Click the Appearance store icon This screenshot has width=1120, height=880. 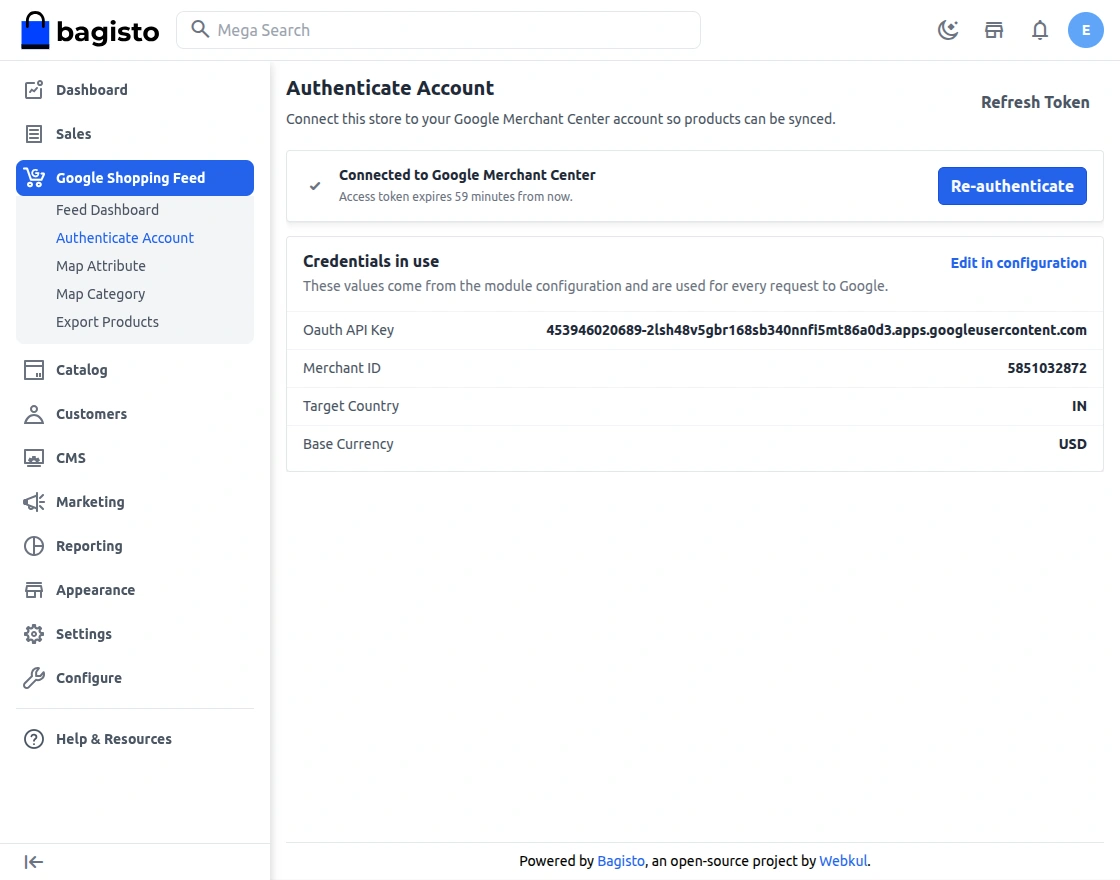(x=34, y=590)
